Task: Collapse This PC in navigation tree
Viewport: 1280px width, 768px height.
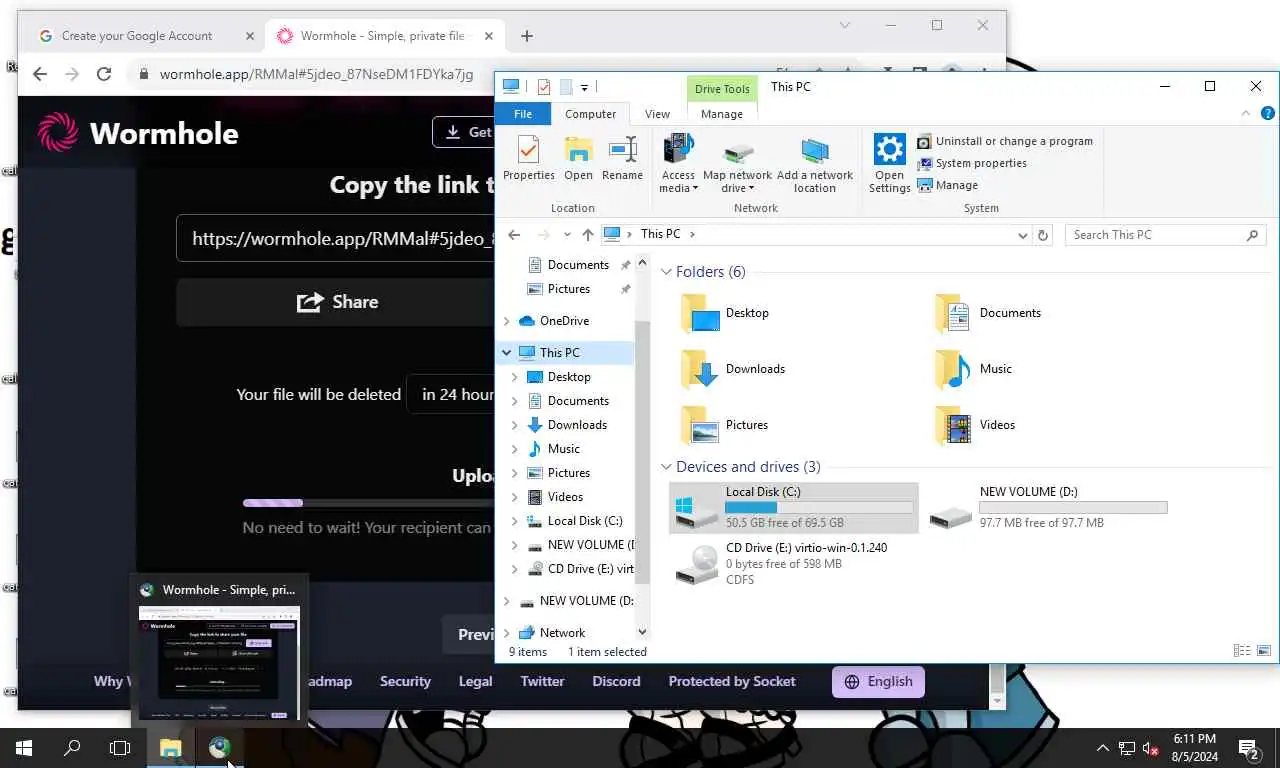Action: pyautogui.click(x=506, y=353)
